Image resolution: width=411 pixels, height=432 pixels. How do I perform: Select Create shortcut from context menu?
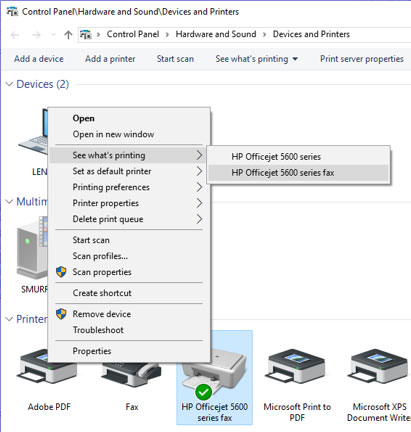coord(130,293)
